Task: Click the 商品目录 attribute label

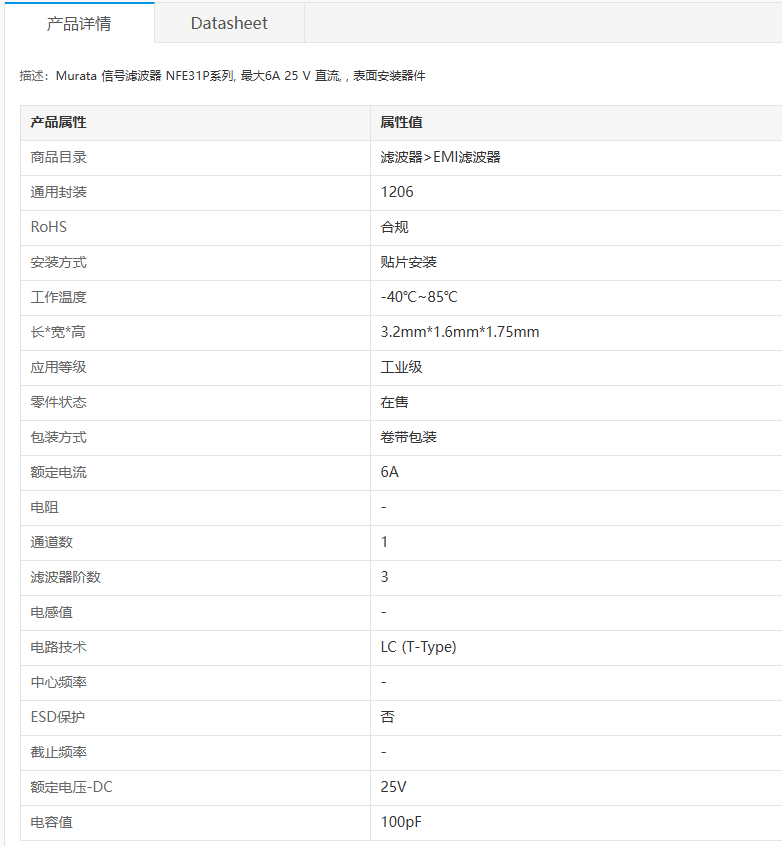Action: 58,157
